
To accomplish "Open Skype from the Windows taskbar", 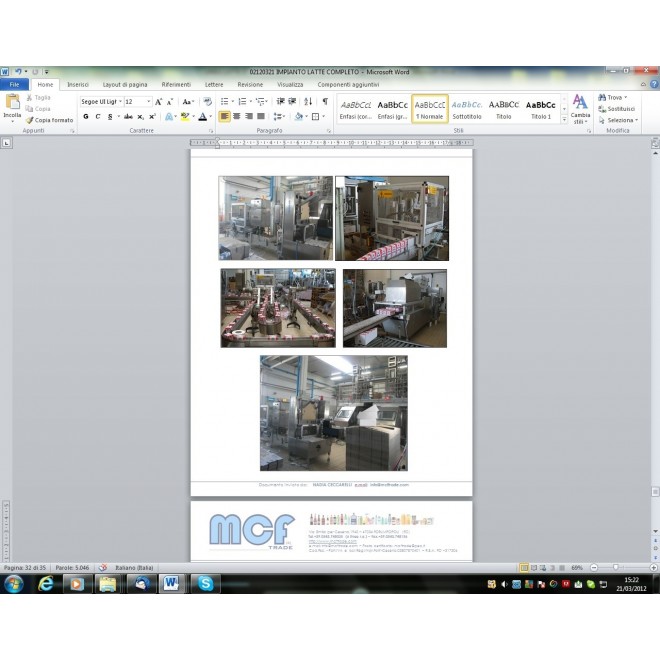I will 204,583.
